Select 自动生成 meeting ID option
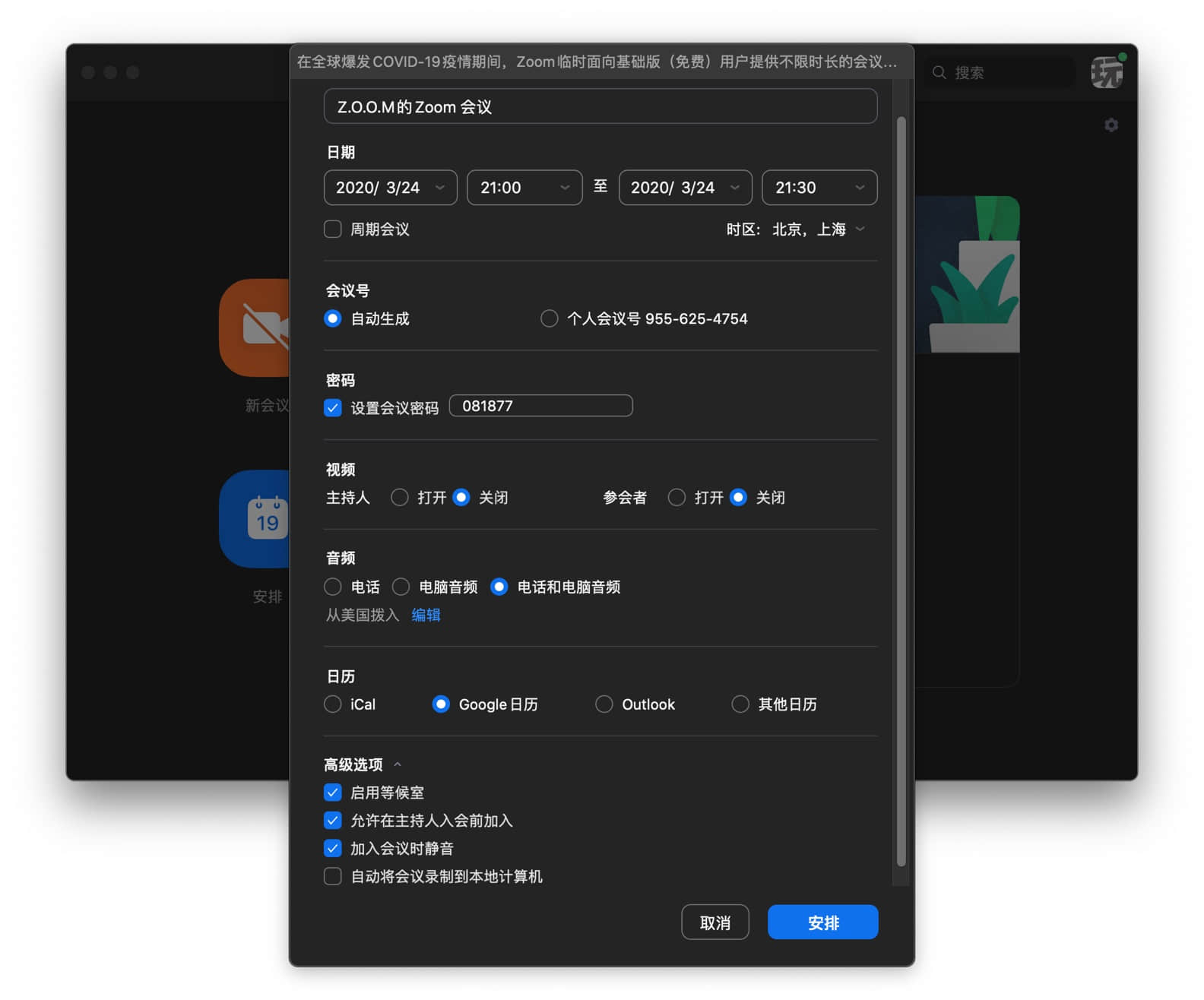The width and height of the screenshot is (1204, 1000). [x=333, y=318]
